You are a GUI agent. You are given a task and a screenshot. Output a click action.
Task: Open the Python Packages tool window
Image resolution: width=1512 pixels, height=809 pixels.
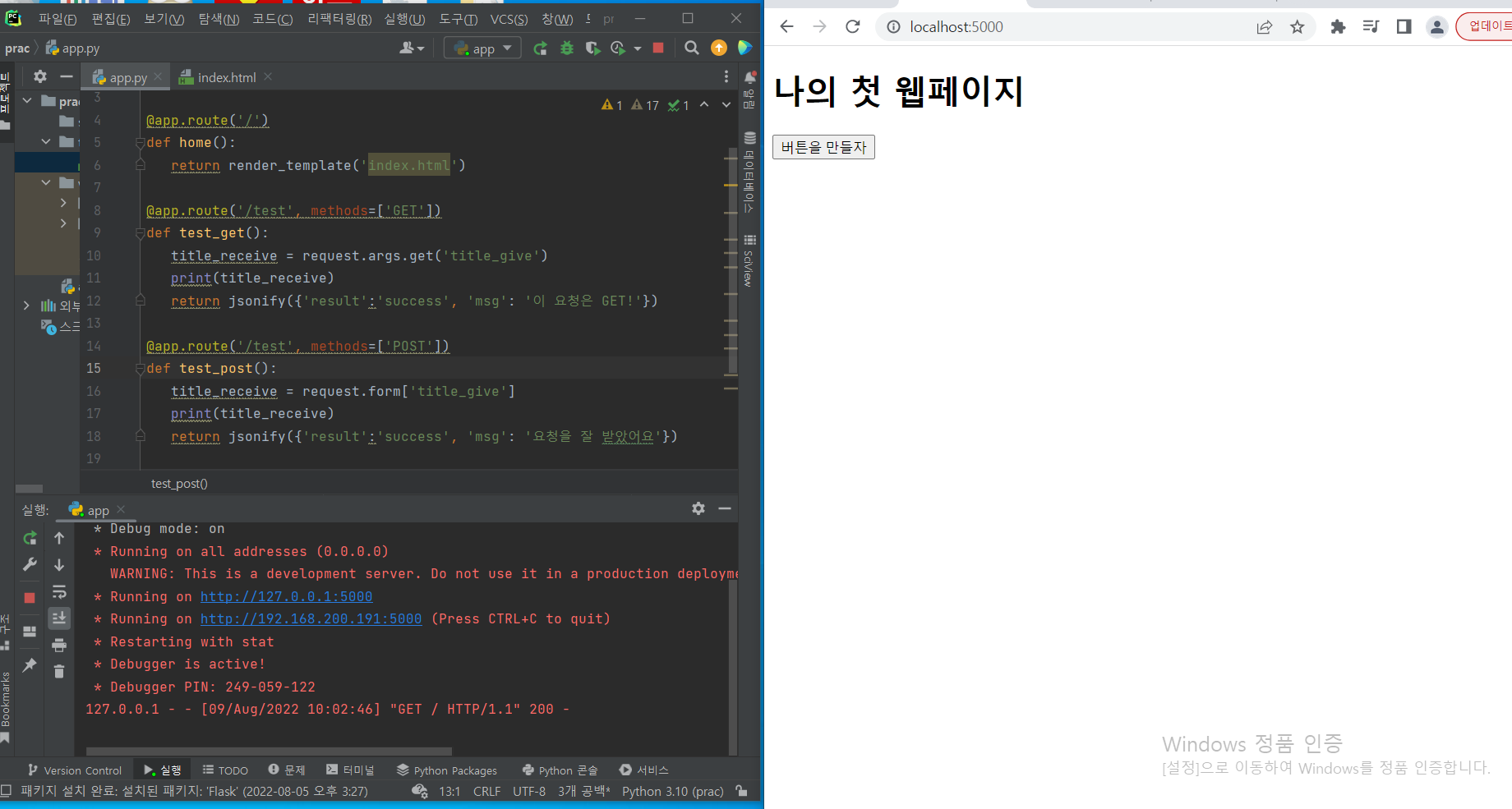coord(447,770)
